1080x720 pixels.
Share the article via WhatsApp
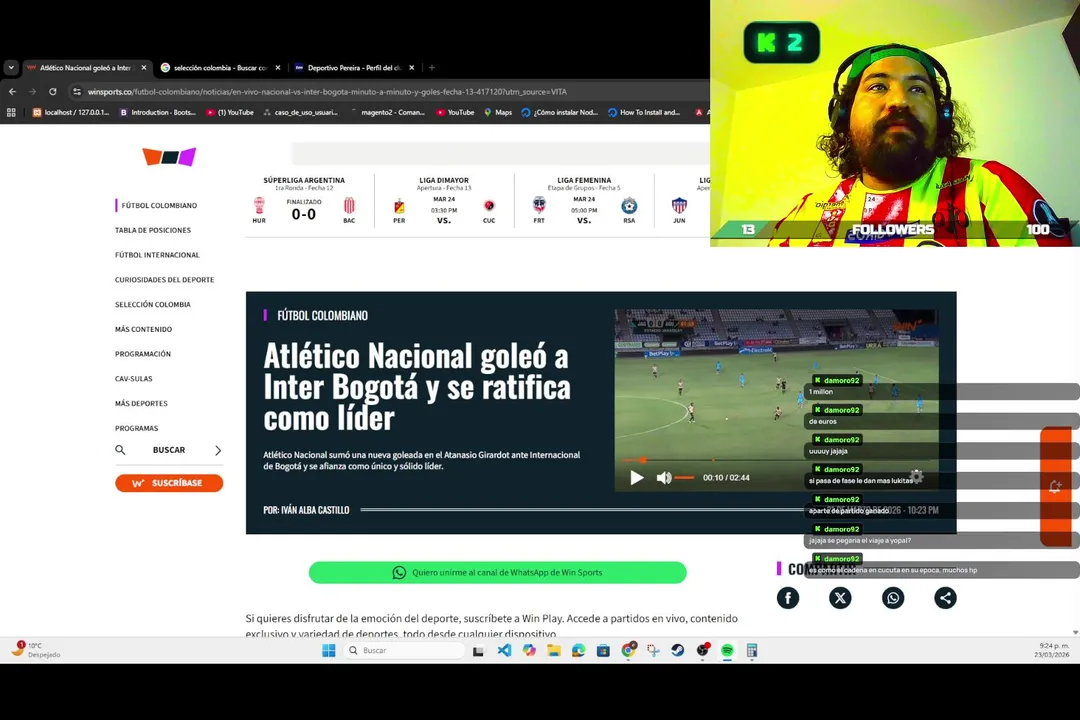893,598
